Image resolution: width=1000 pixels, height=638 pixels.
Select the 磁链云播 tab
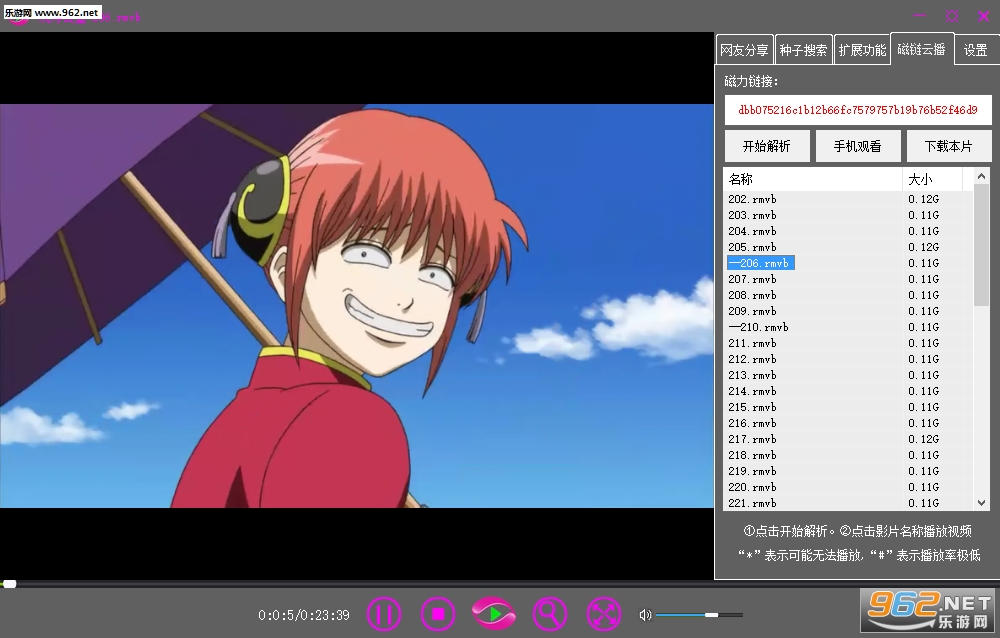click(922, 49)
